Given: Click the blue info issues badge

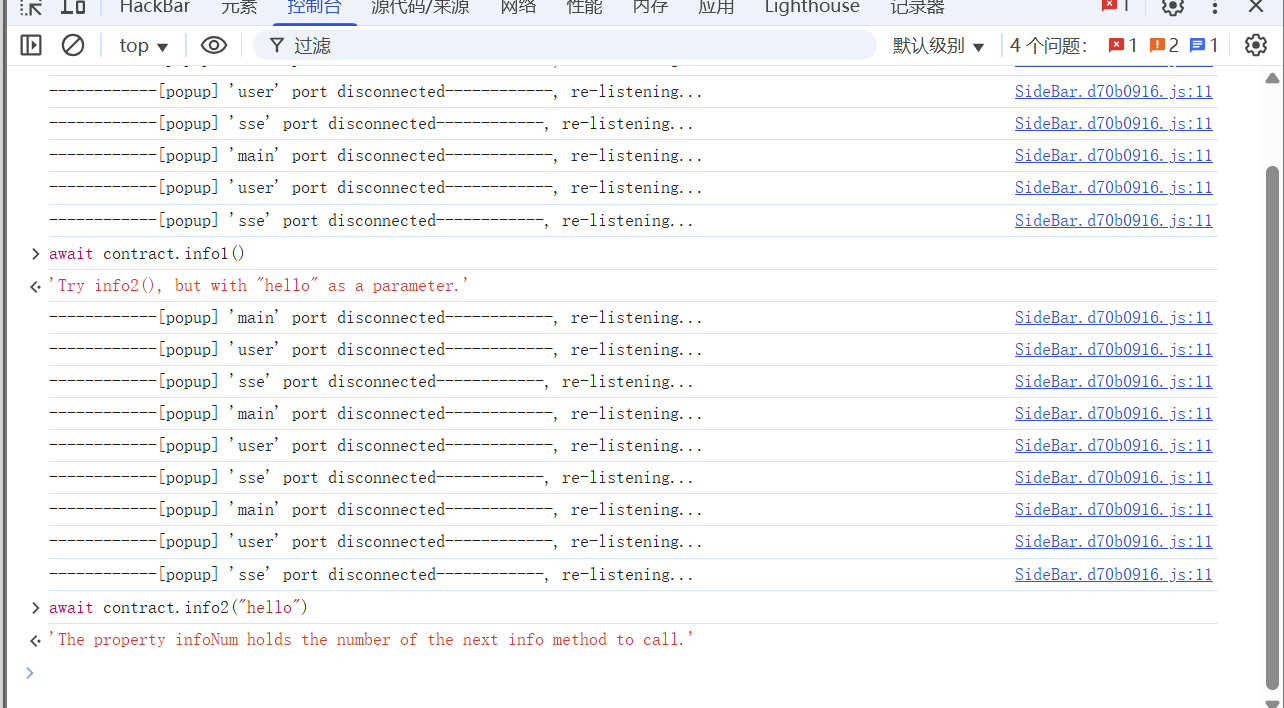Looking at the screenshot, I should [1204, 45].
